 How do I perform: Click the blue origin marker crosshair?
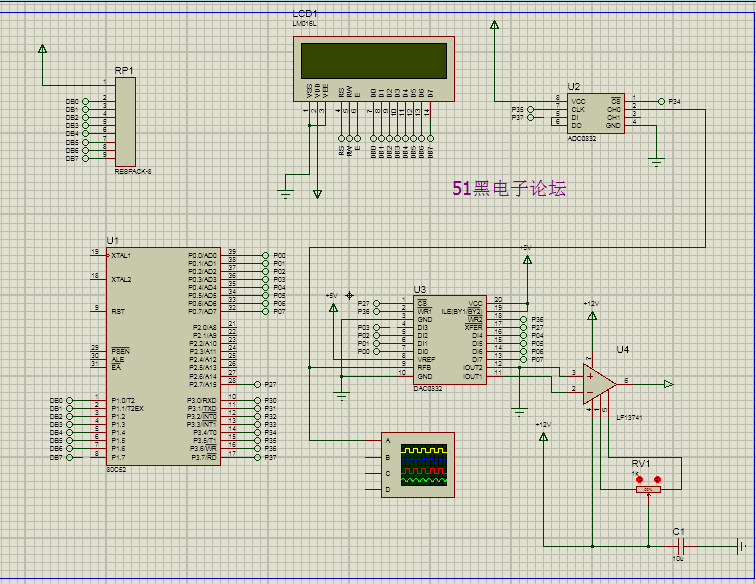(350, 296)
